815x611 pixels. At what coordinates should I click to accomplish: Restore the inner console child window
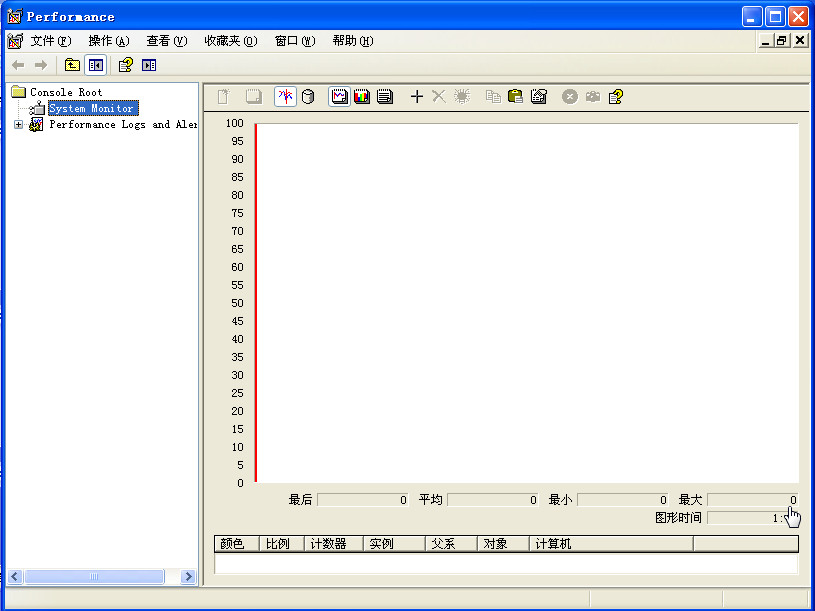click(x=782, y=41)
